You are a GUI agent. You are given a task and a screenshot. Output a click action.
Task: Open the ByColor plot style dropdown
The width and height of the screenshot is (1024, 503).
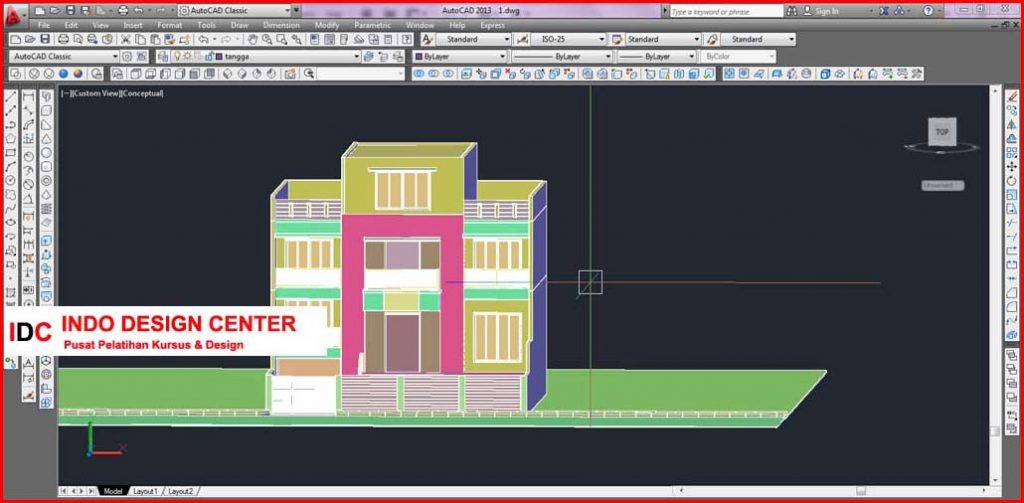[x=738, y=57]
